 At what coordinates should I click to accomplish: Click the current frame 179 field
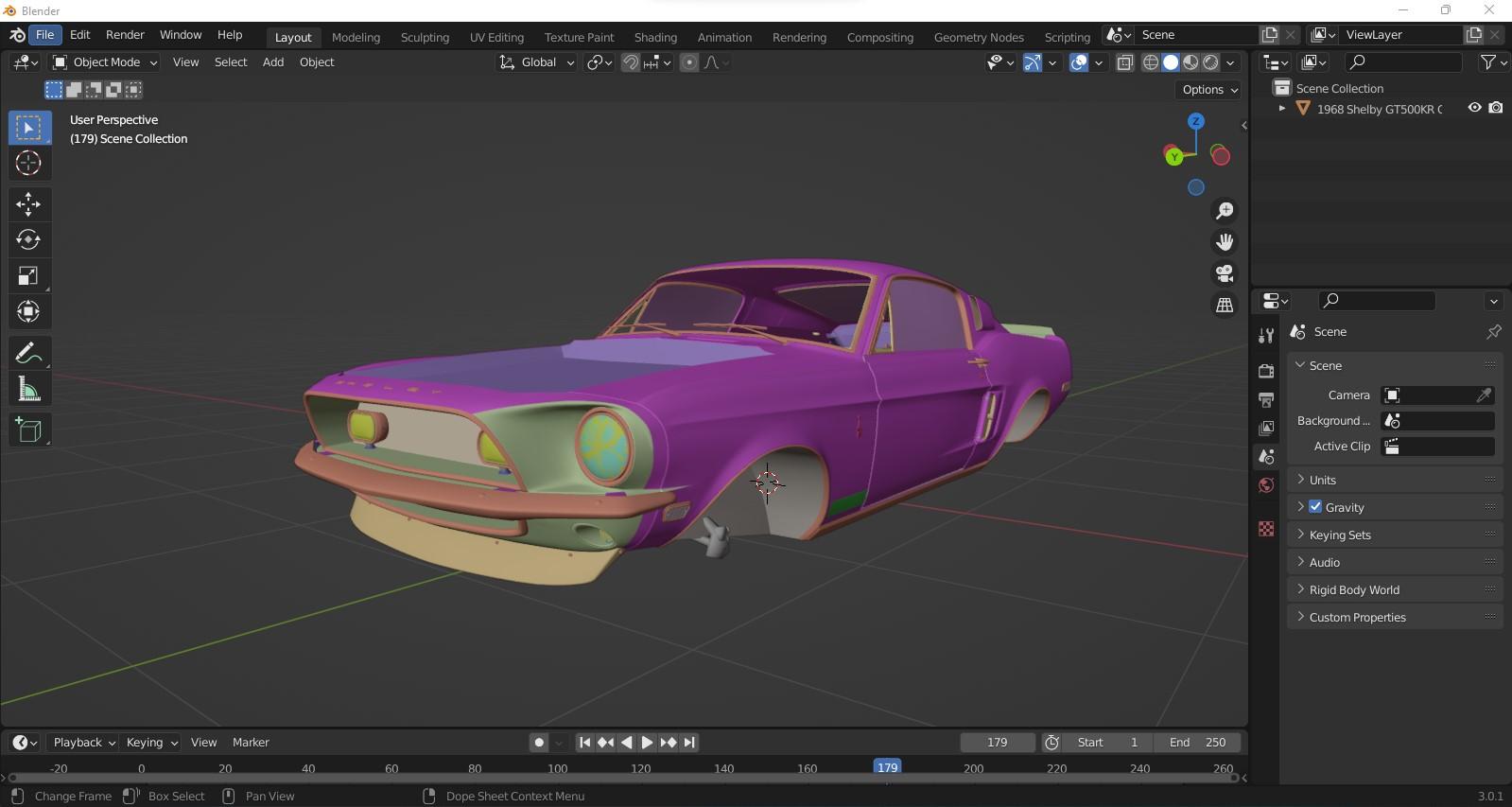click(x=998, y=743)
